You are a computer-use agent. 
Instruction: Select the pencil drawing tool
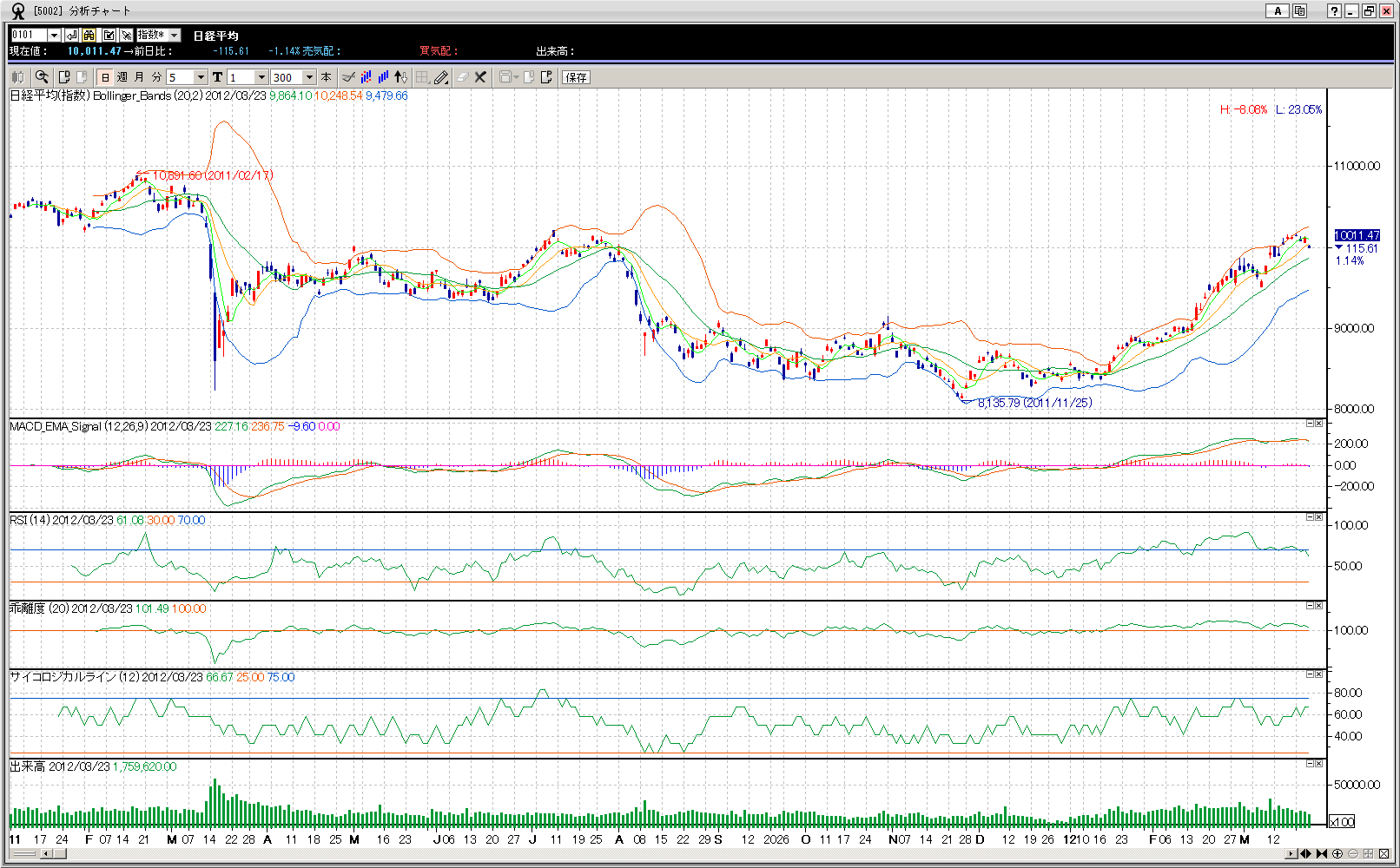click(x=441, y=77)
